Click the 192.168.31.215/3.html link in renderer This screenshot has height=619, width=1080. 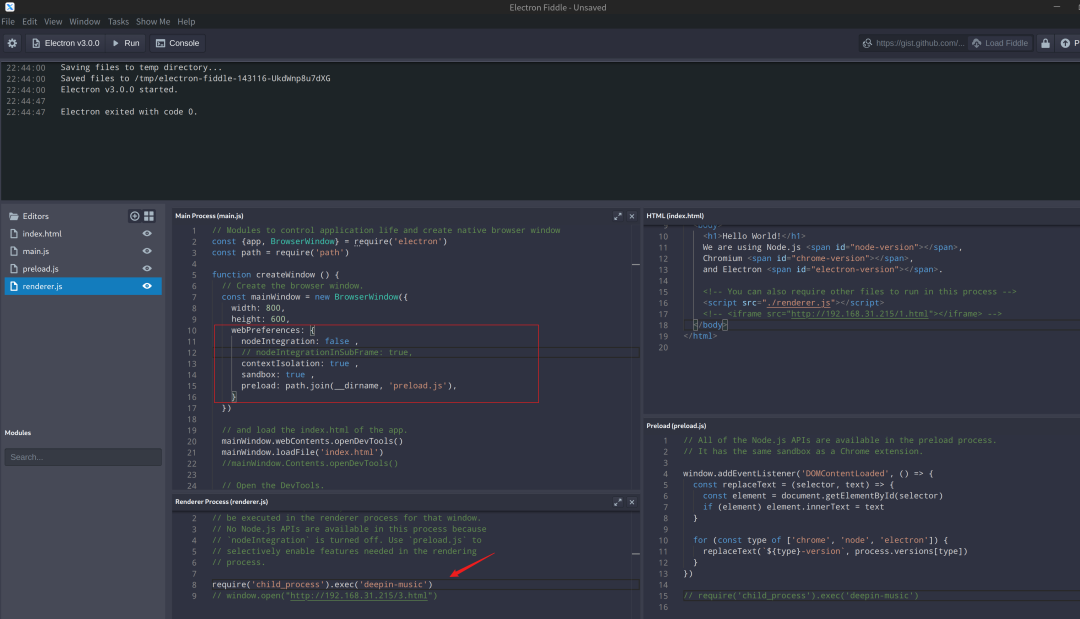[358, 596]
